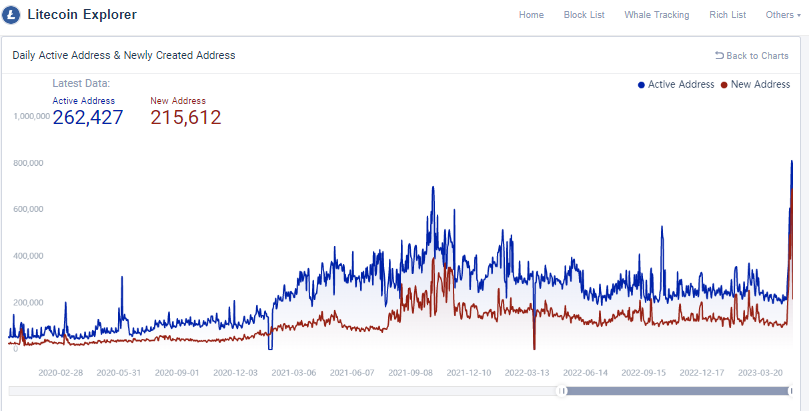
Task: Click the 2021-09-08 date label on the axis
Action: [x=413, y=372]
